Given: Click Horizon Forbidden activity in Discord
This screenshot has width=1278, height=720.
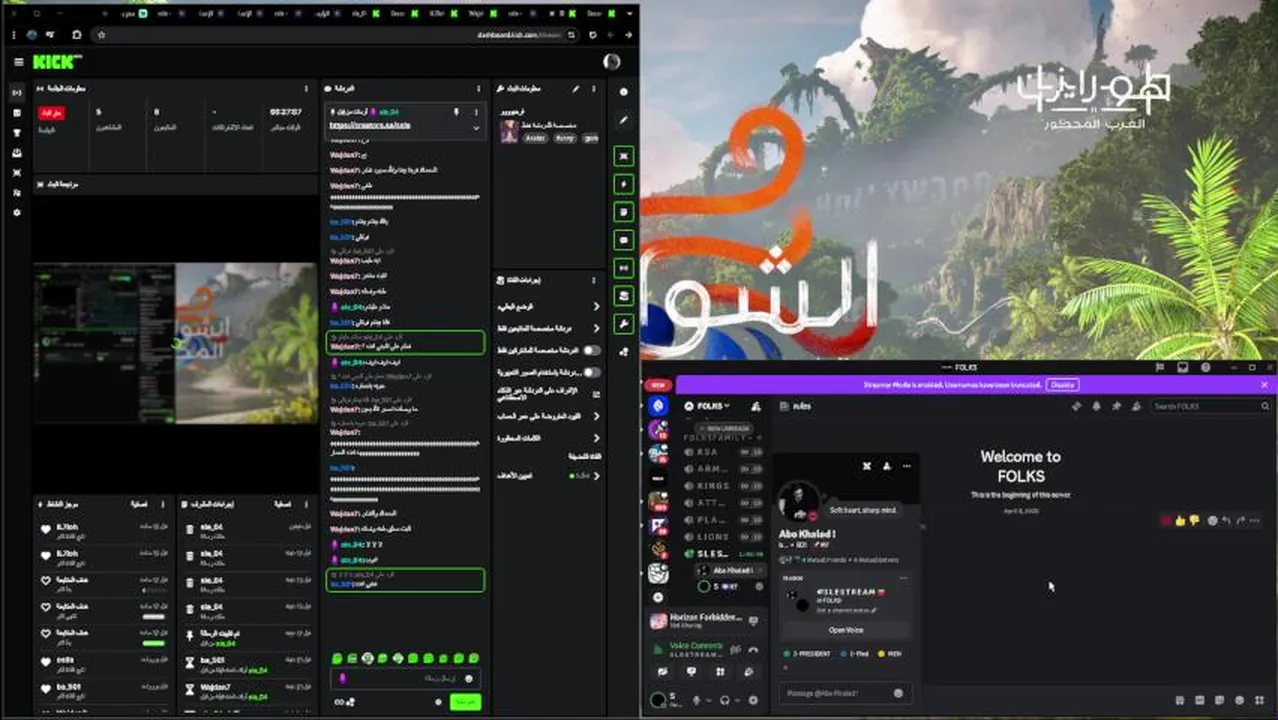Looking at the screenshot, I should (705, 621).
